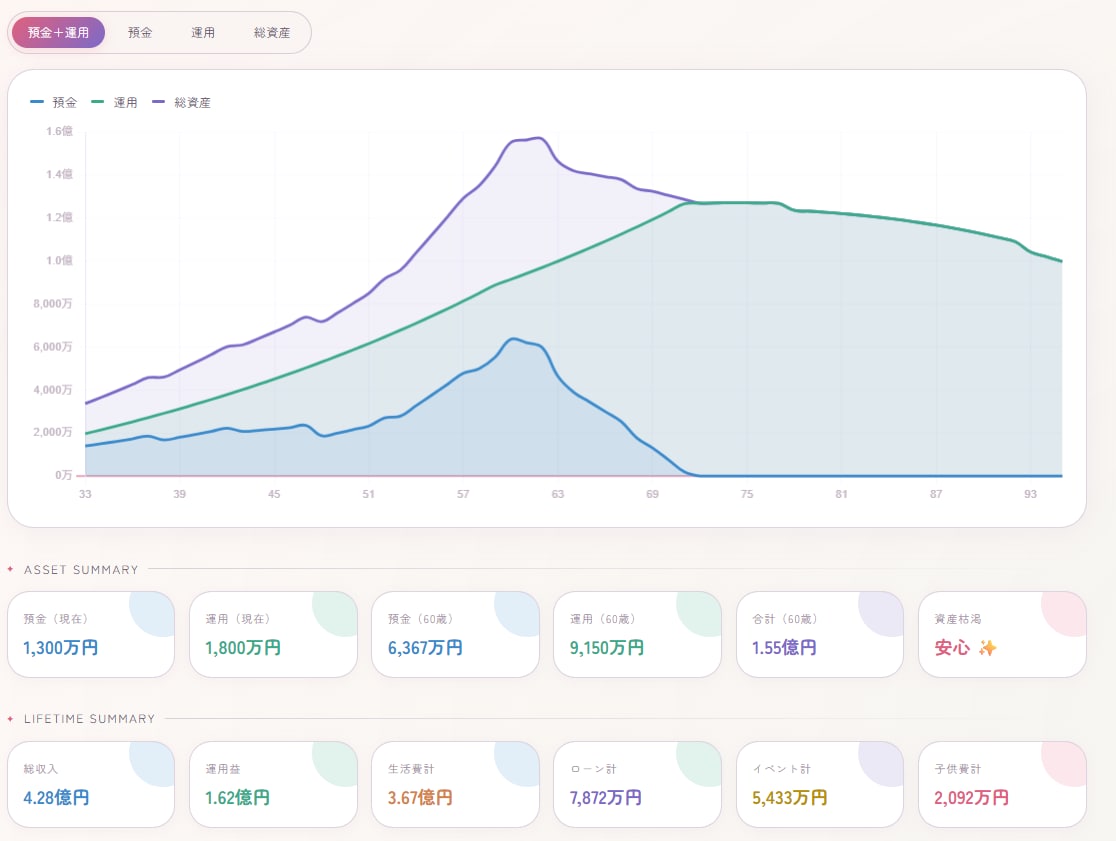Click age 33 on the x-axis
Image resolution: width=1116 pixels, height=841 pixels.
pos(85,494)
